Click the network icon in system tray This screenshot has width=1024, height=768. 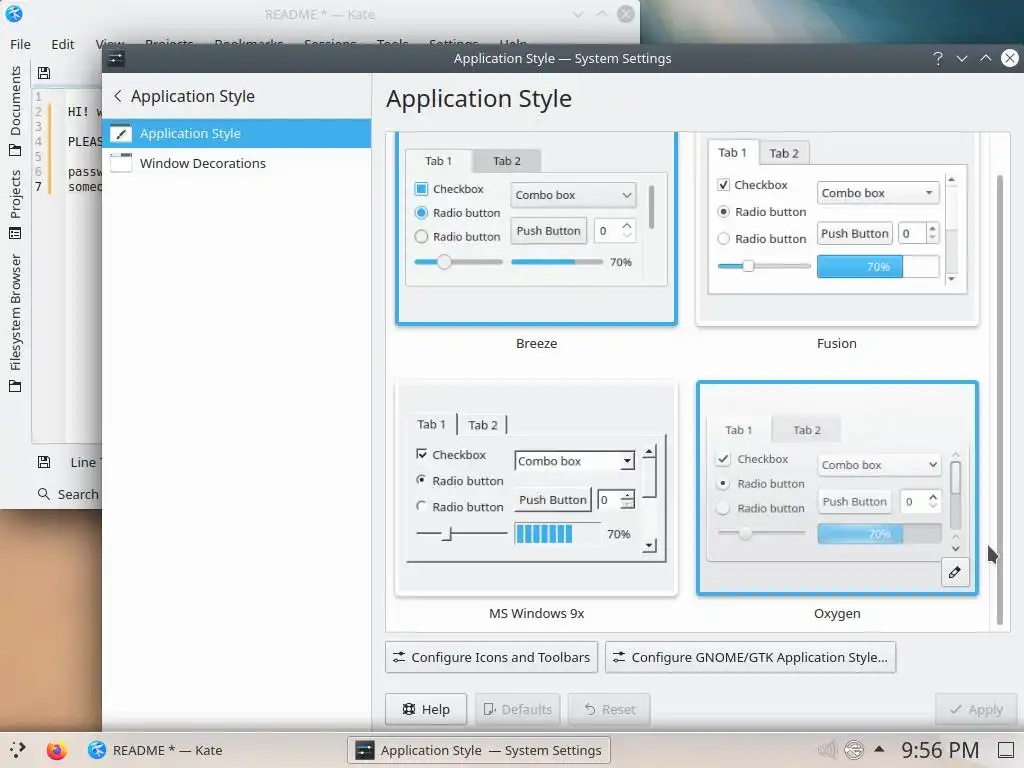(854, 750)
